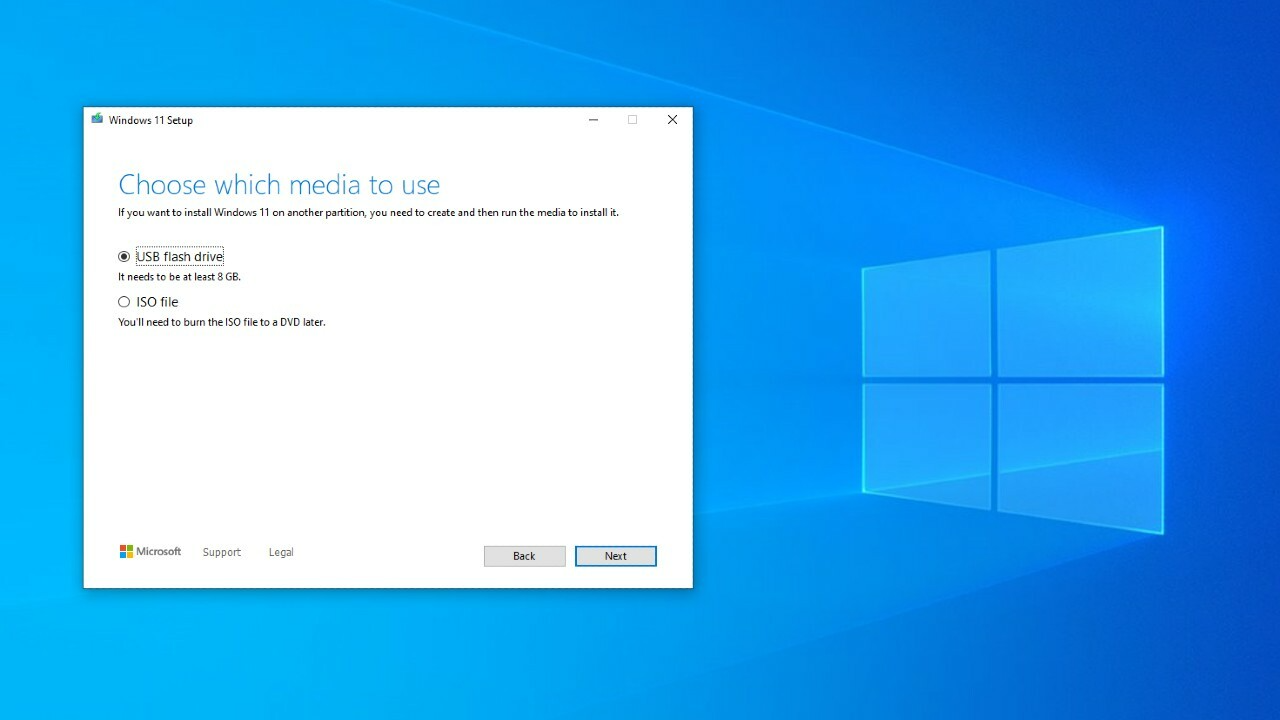Close the Windows 11 Setup window
Image resolution: width=1280 pixels, height=720 pixels.
pyautogui.click(x=671, y=119)
